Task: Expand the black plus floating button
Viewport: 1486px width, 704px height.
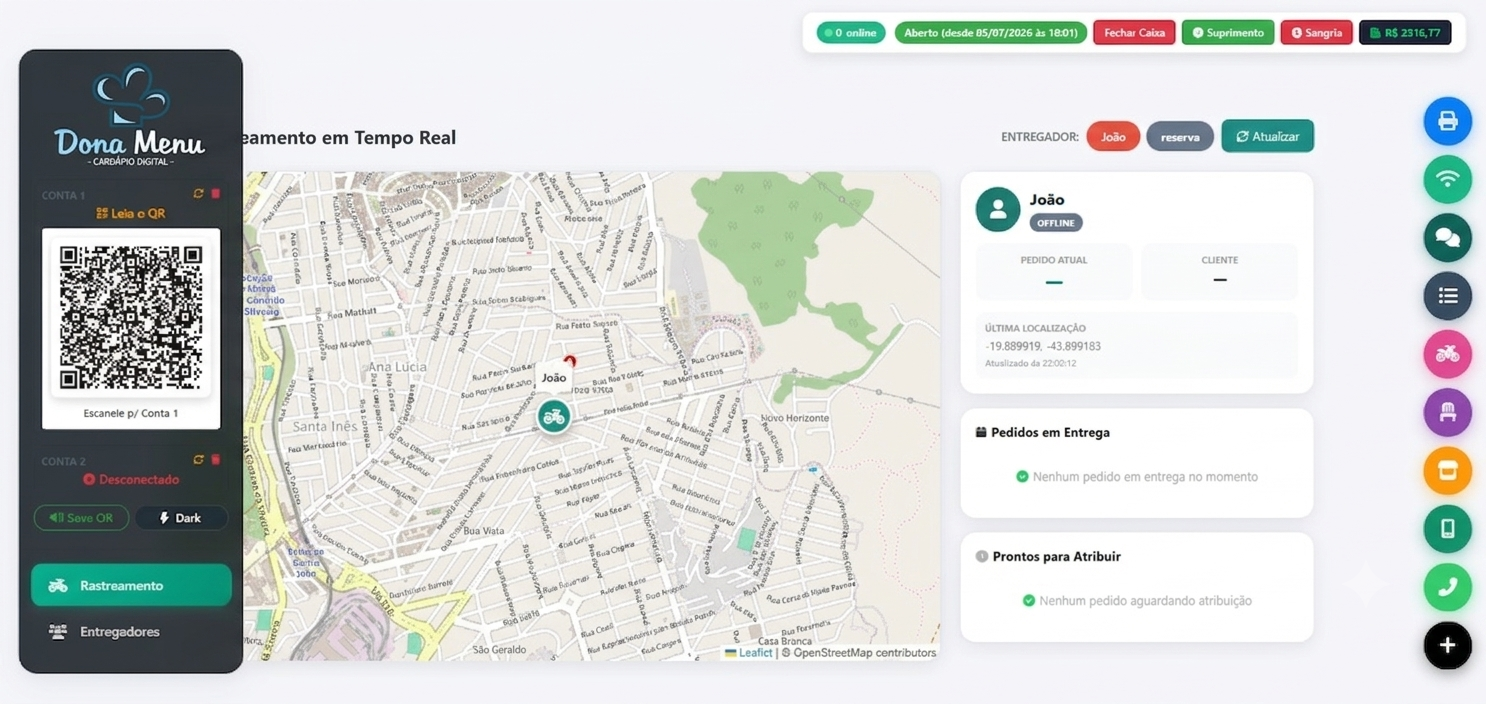Action: click(x=1447, y=646)
